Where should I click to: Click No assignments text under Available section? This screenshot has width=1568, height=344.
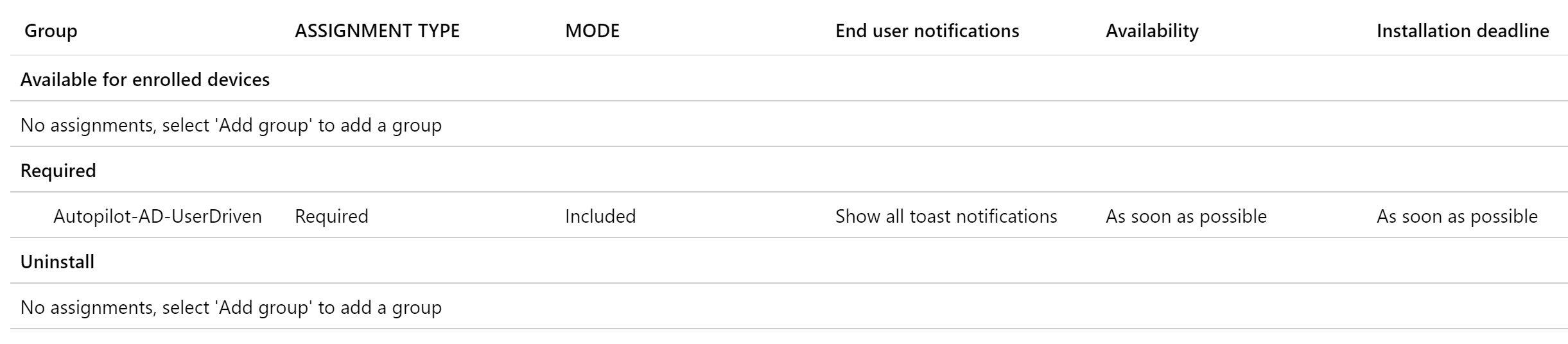pos(231,125)
